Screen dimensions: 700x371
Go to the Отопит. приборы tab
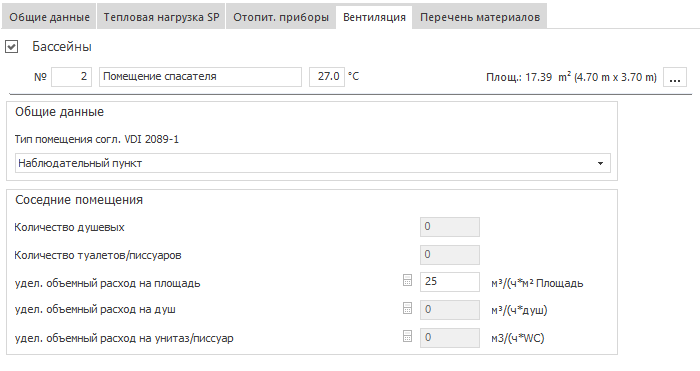(x=281, y=17)
